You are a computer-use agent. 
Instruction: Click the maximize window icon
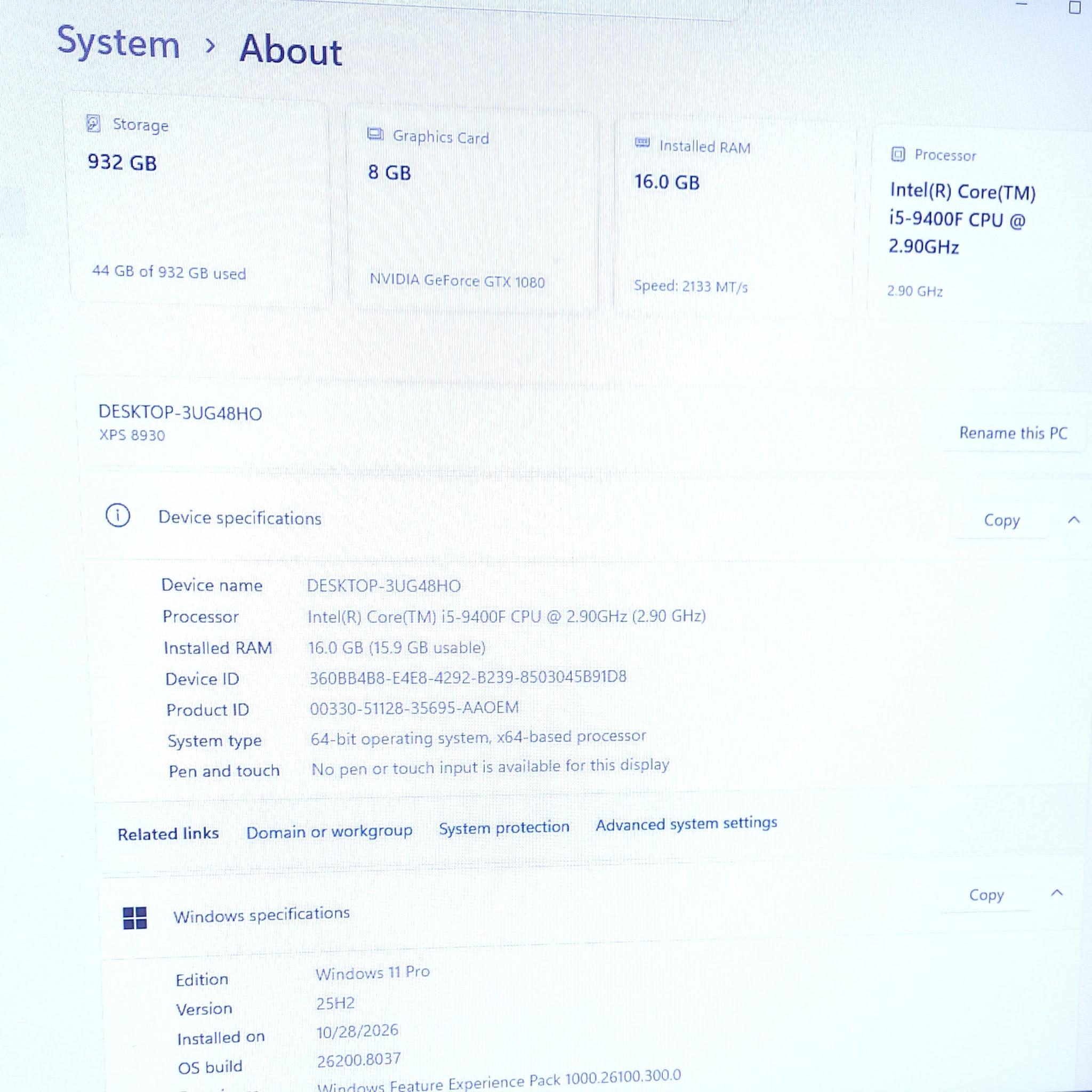(x=1074, y=7)
